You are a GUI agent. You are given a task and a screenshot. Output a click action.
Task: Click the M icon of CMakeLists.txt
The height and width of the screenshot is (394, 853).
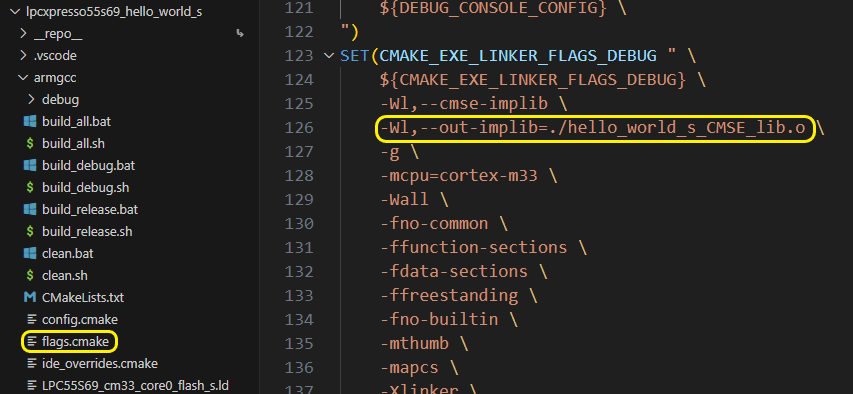click(30, 298)
